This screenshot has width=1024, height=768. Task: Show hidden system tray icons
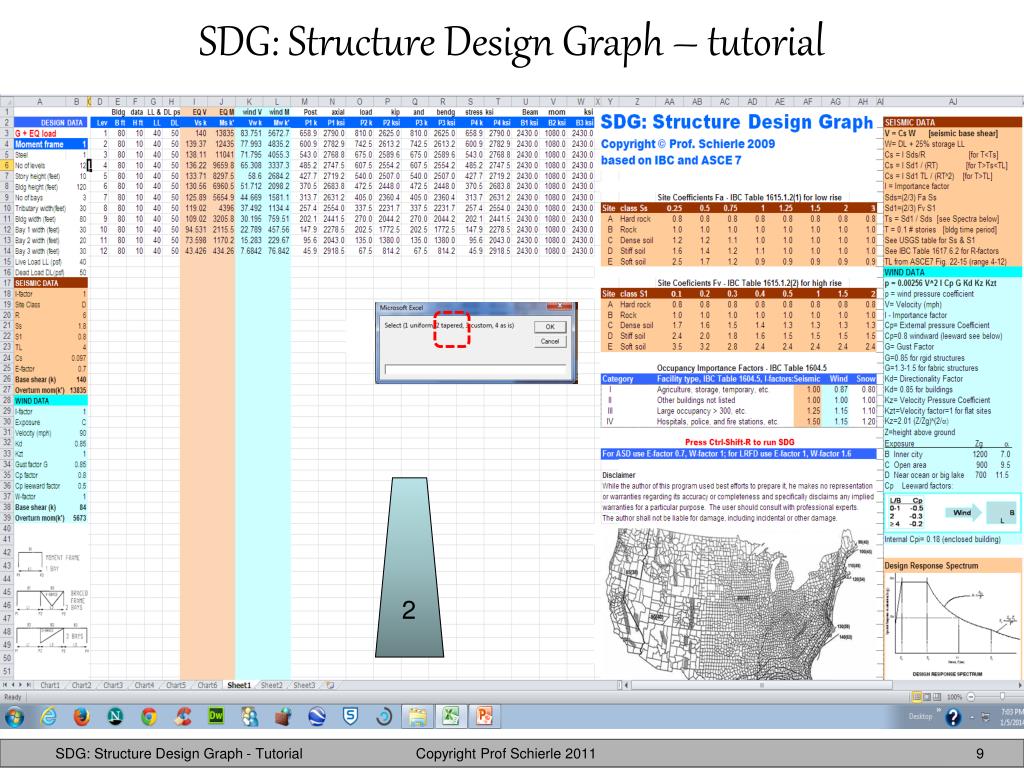click(972, 718)
